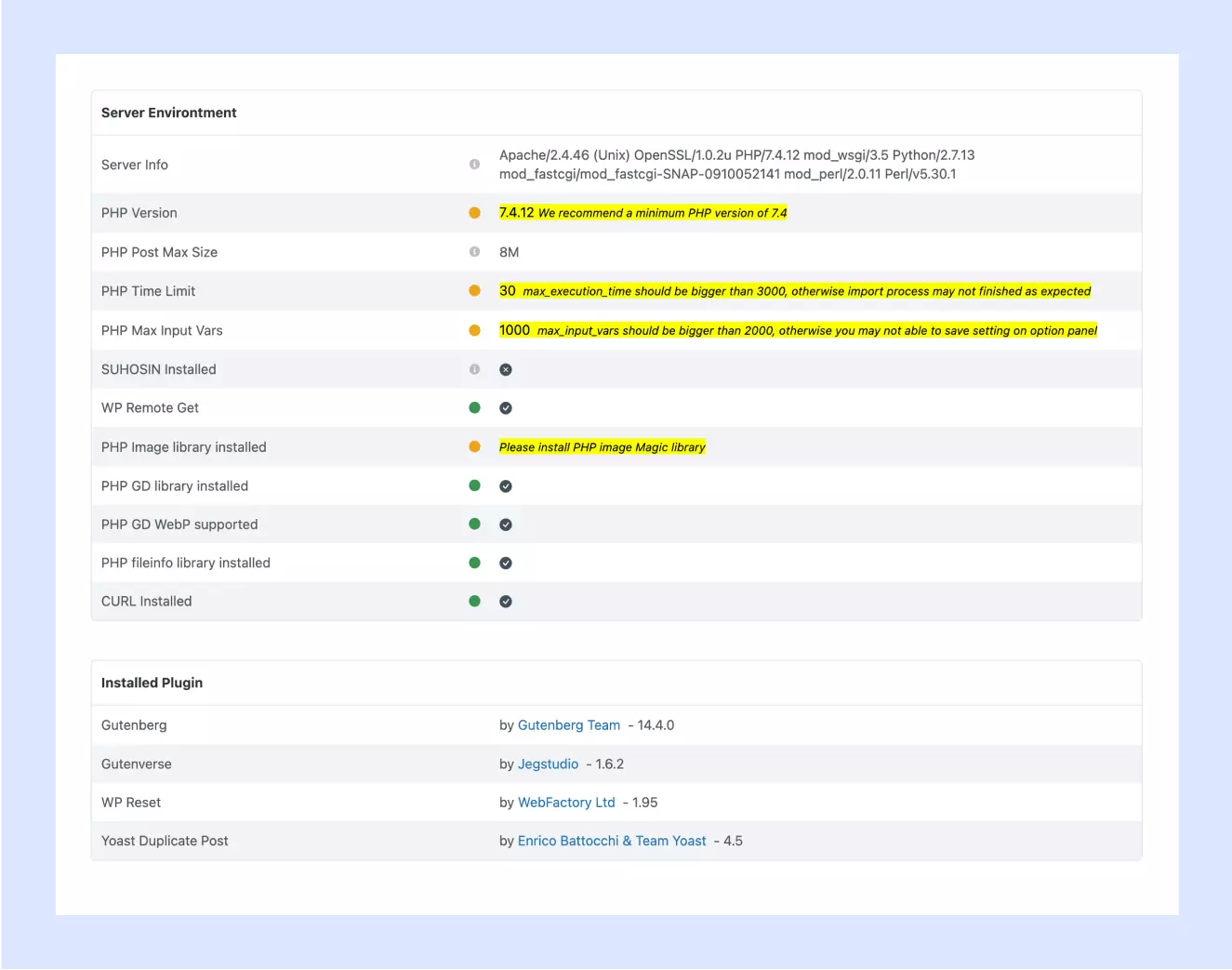Click the gray info icon for SUHOSIN Installed

click(x=474, y=369)
